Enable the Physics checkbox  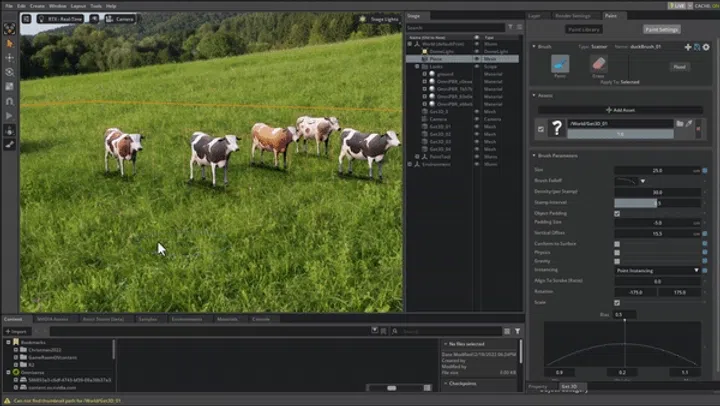(x=616, y=252)
